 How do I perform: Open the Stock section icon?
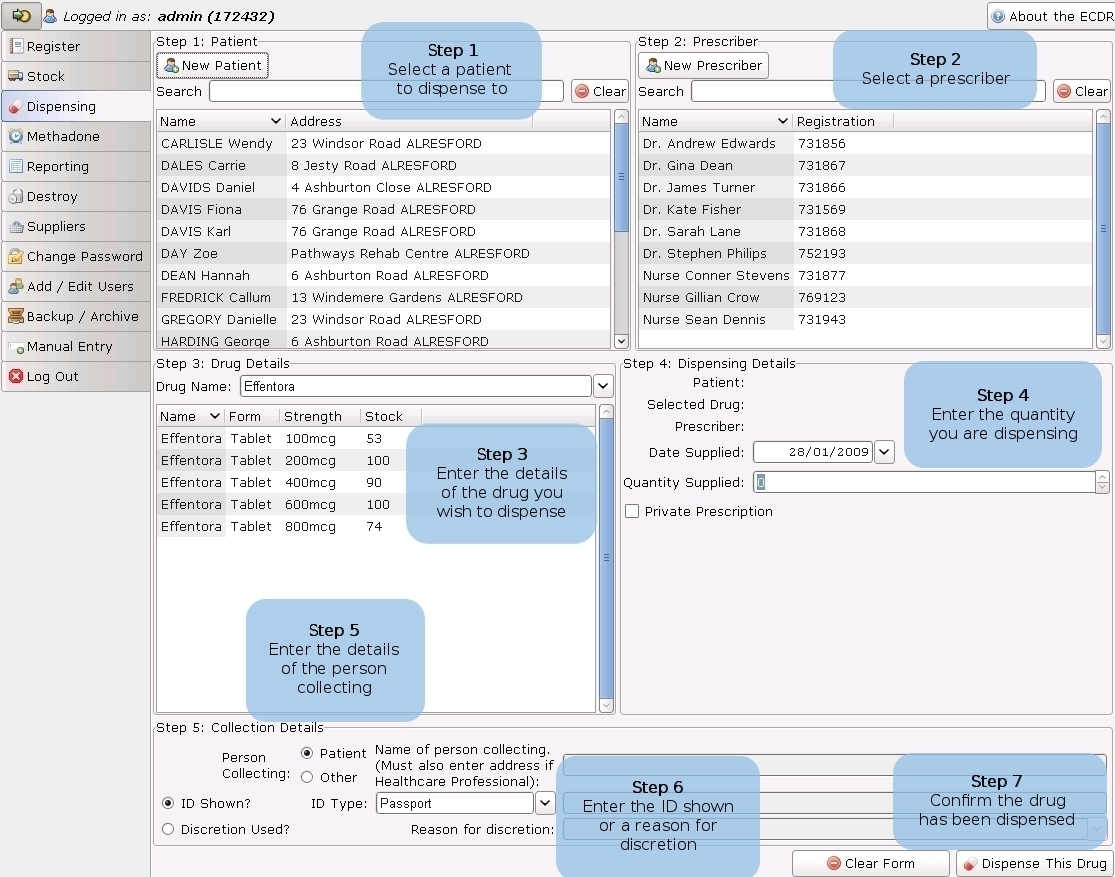point(16,76)
